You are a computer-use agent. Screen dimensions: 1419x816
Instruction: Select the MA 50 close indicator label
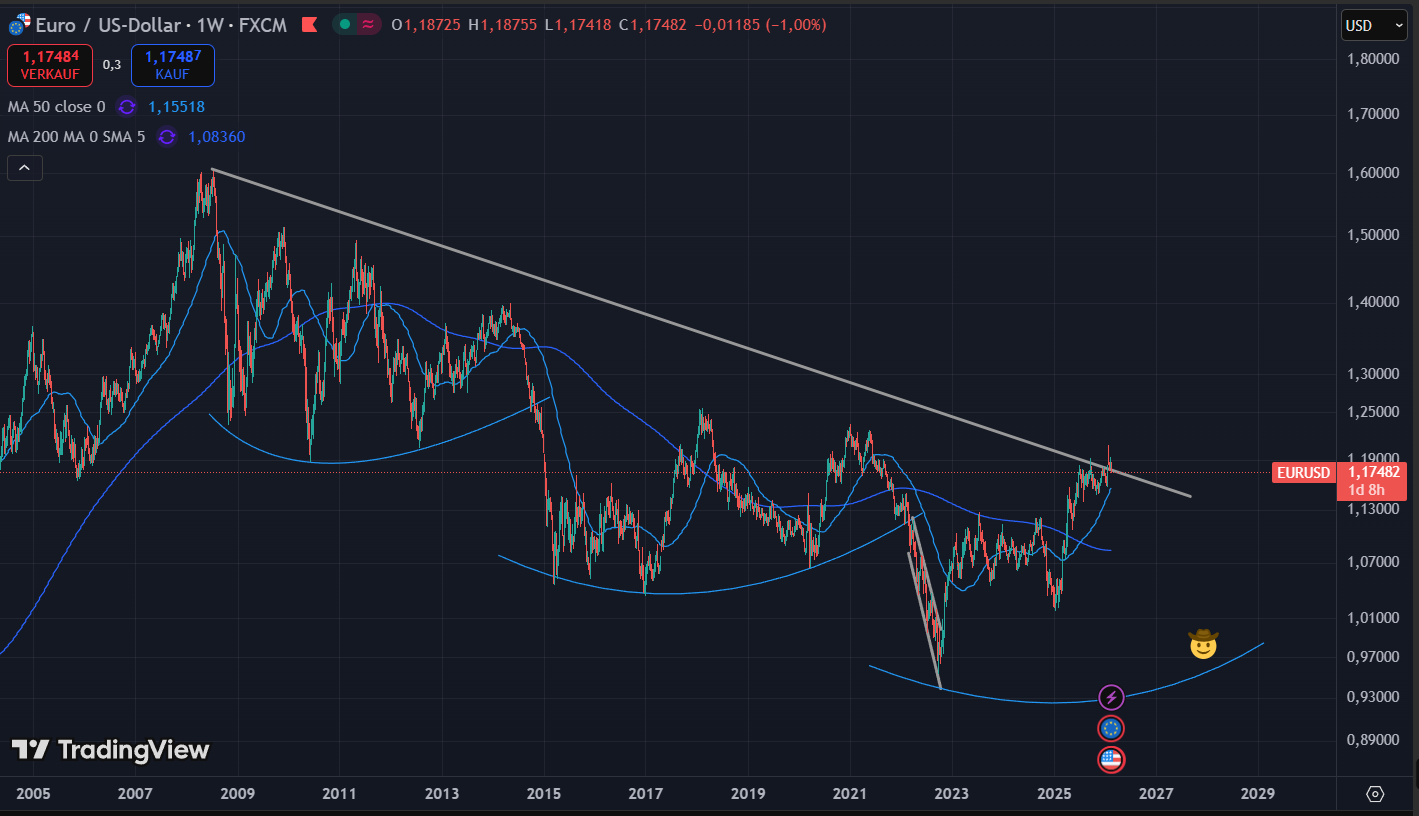click(56, 107)
